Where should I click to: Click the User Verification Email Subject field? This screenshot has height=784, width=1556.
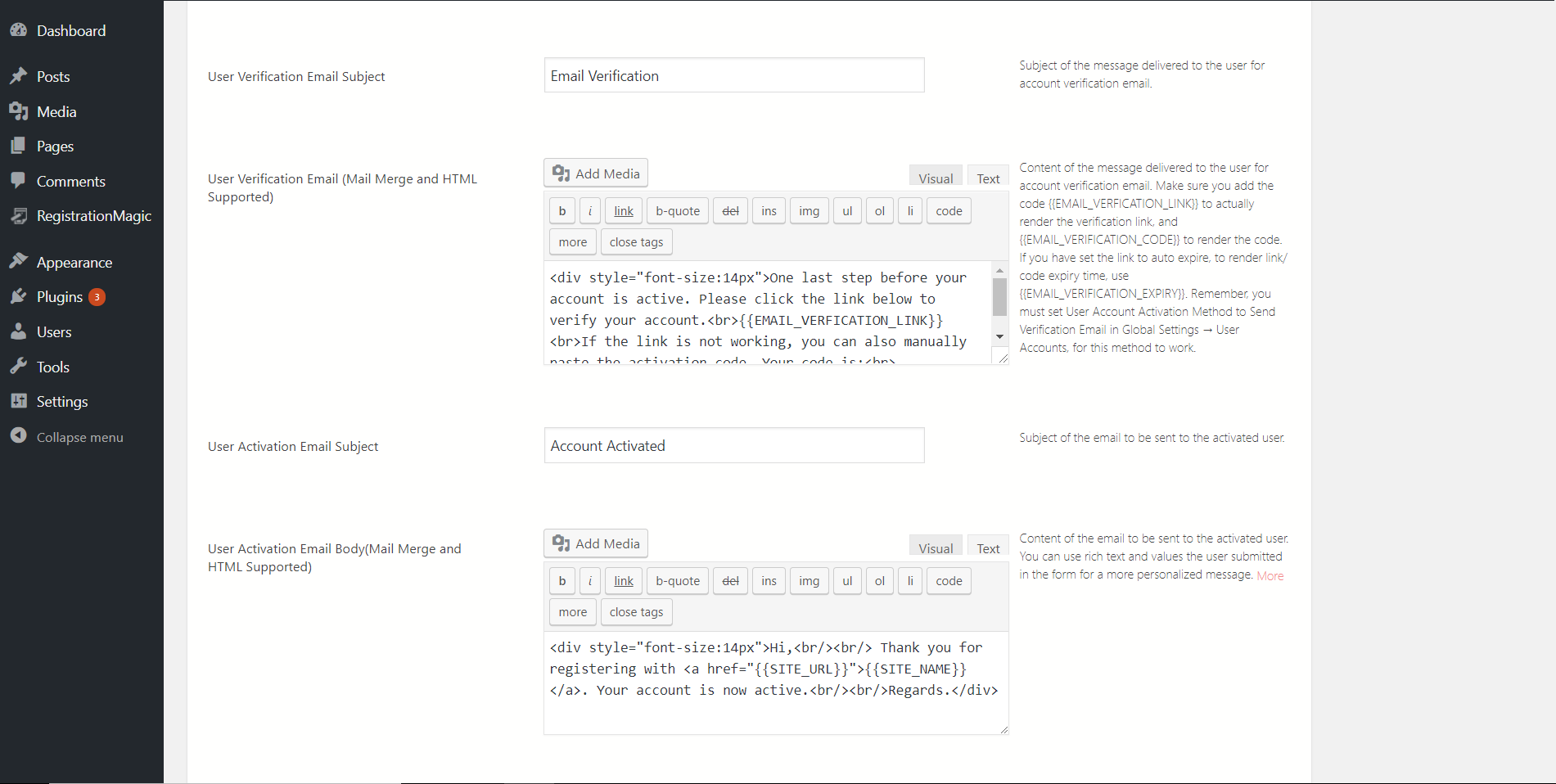coord(733,74)
